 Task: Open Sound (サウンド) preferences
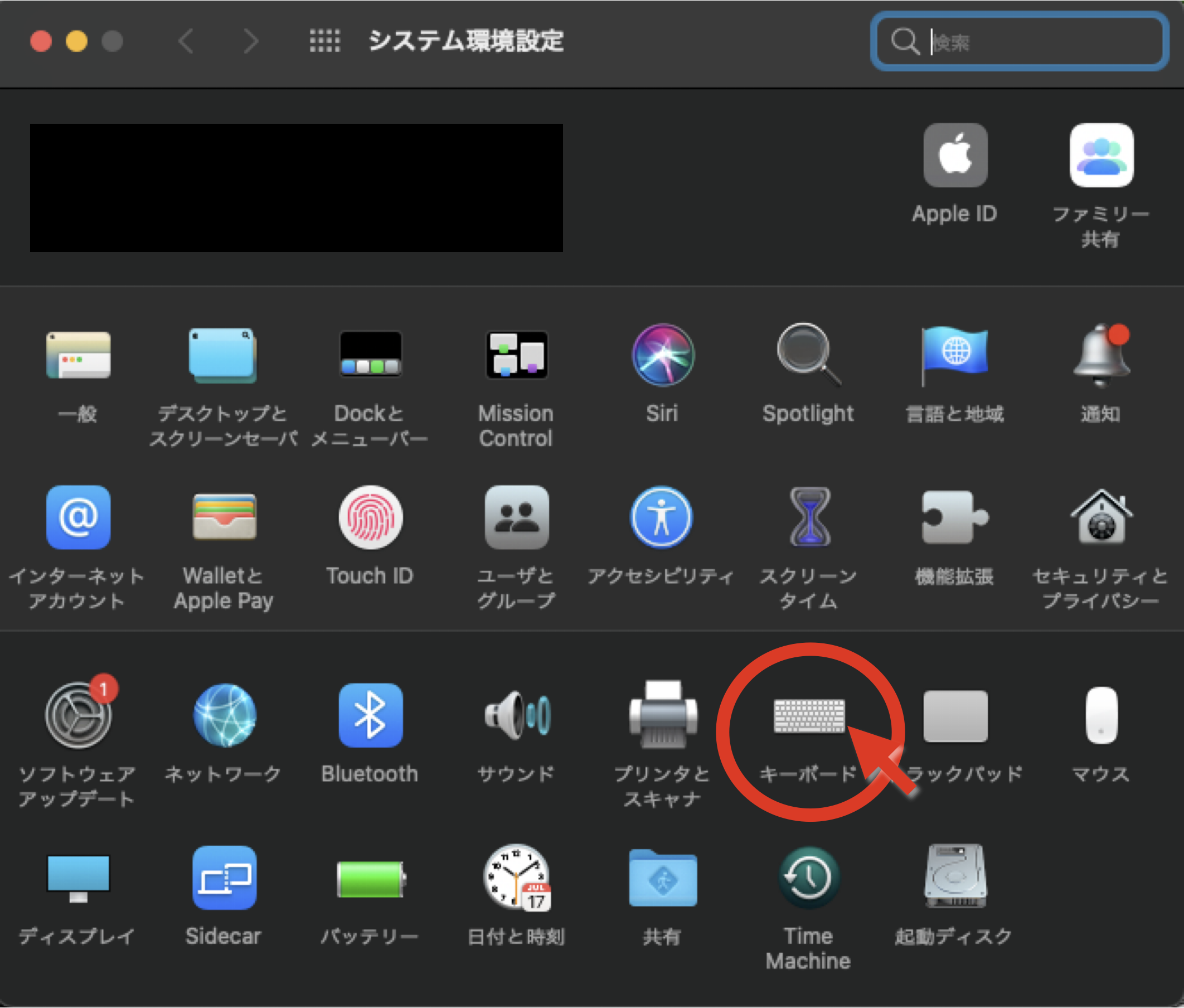[x=517, y=716]
